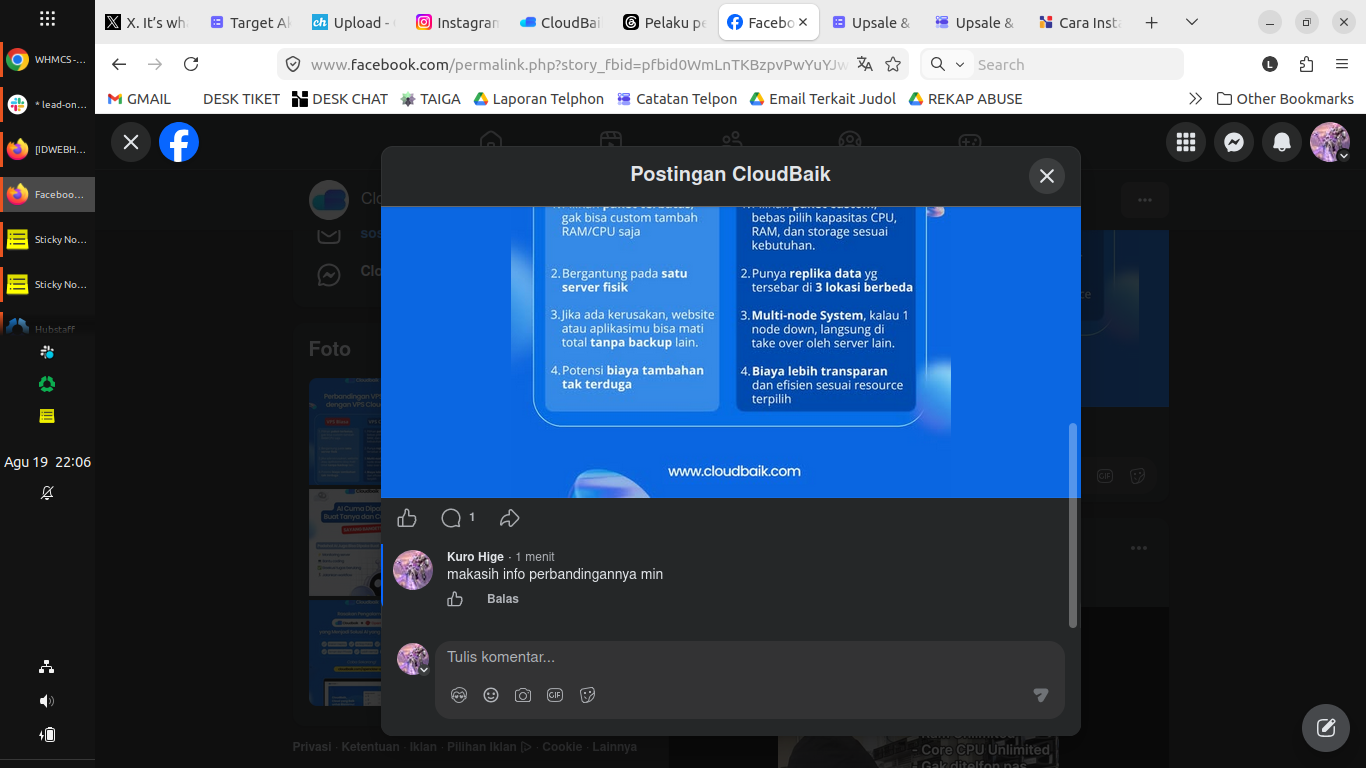Go to Facebook home via logo

(179, 142)
